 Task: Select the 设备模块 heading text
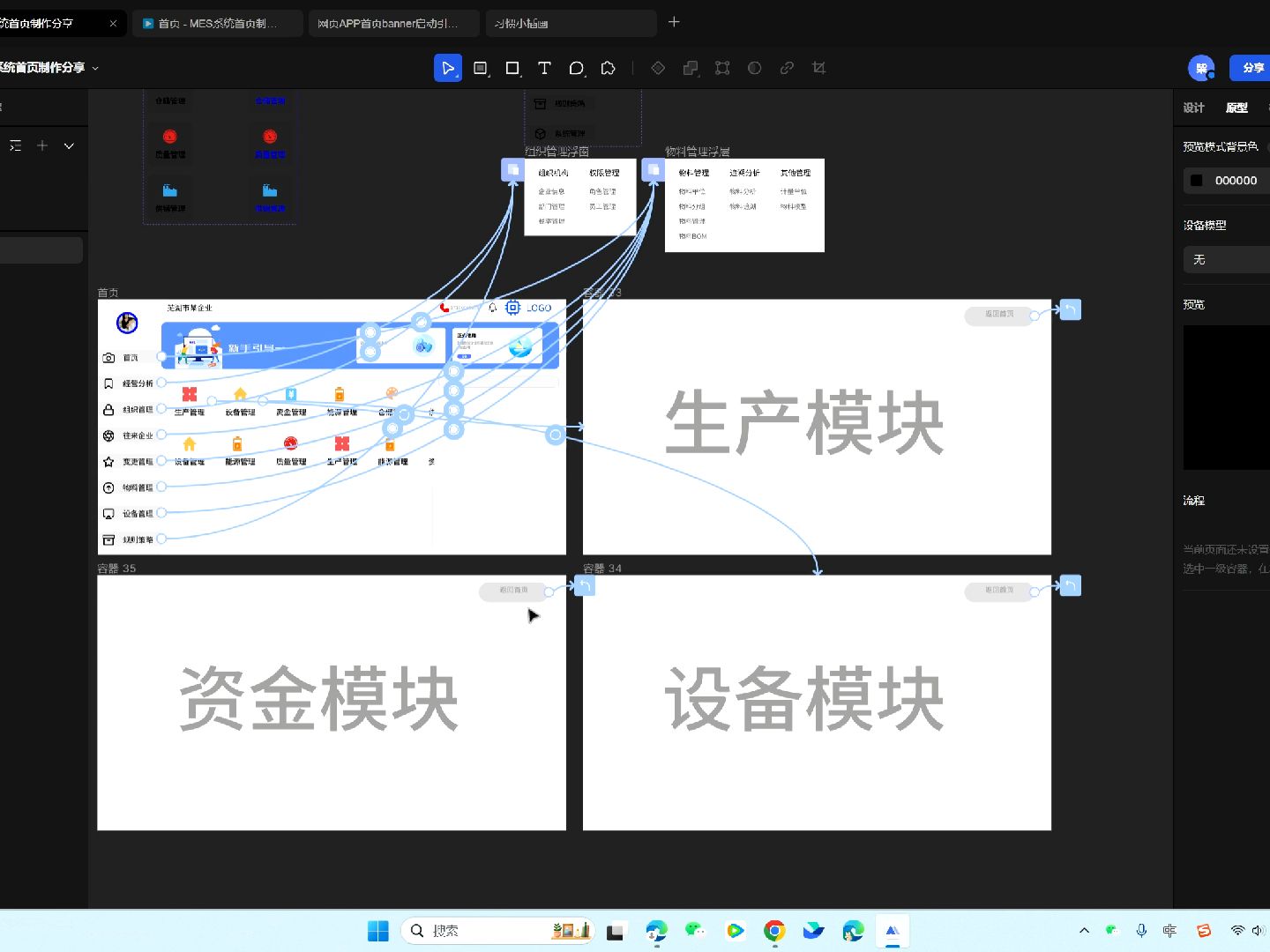click(x=804, y=699)
